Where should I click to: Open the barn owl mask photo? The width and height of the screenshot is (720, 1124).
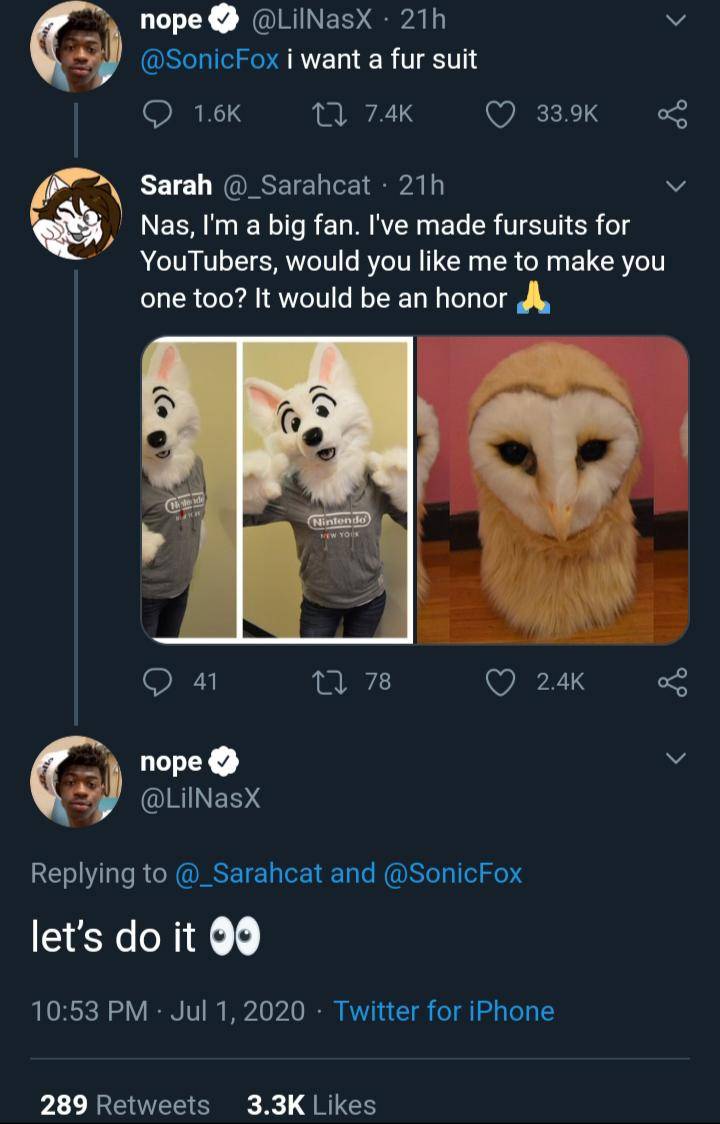tap(553, 489)
